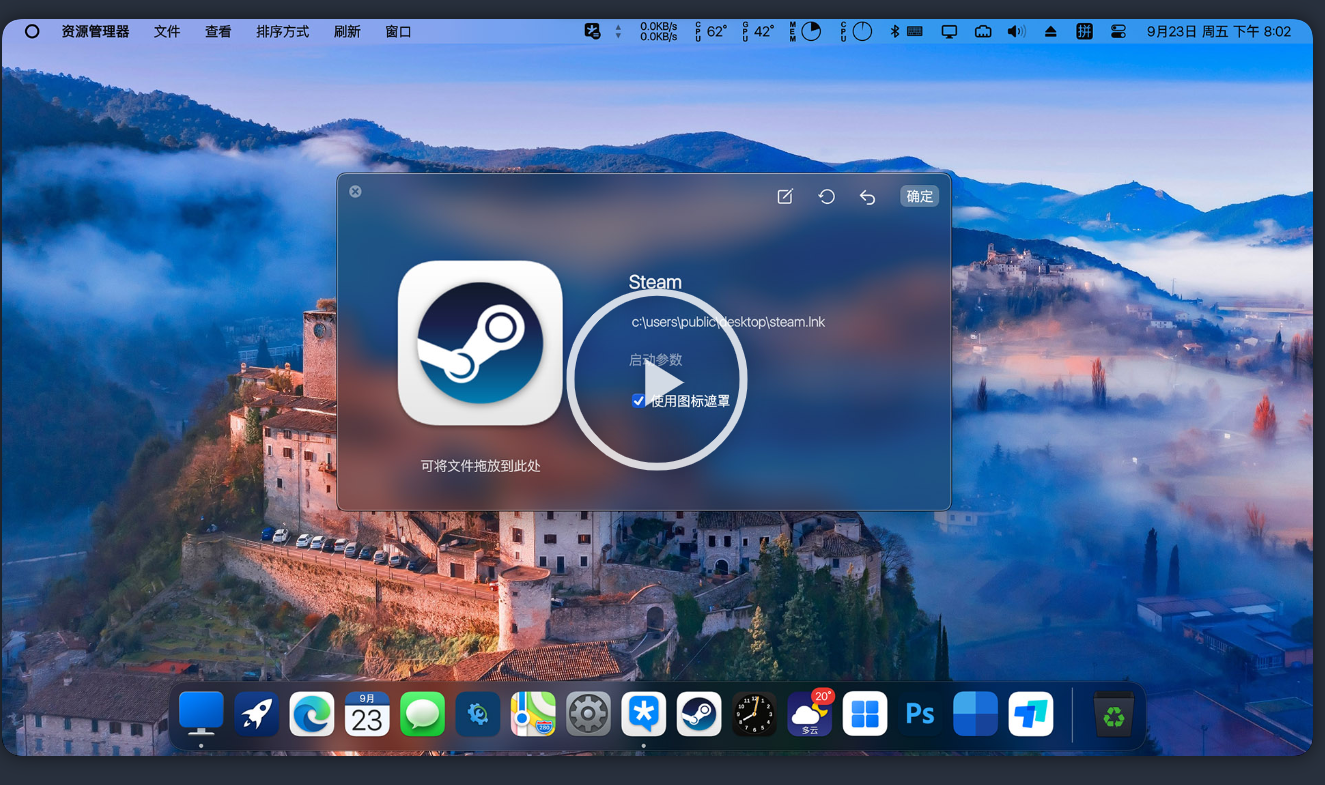
Task: Click the 刷新 menu item
Action: point(347,32)
